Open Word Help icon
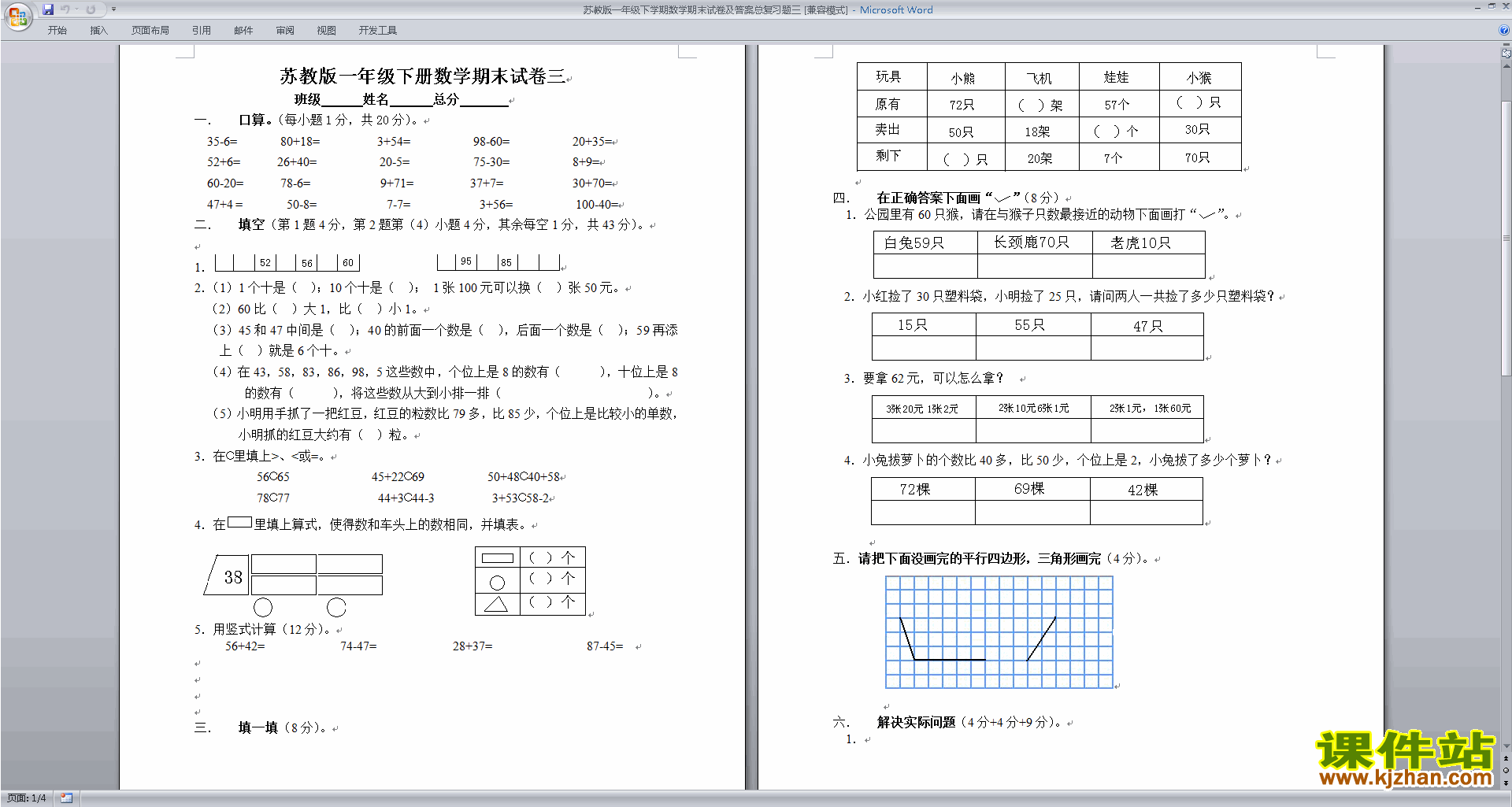The width and height of the screenshot is (1512, 807). tap(1504, 30)
